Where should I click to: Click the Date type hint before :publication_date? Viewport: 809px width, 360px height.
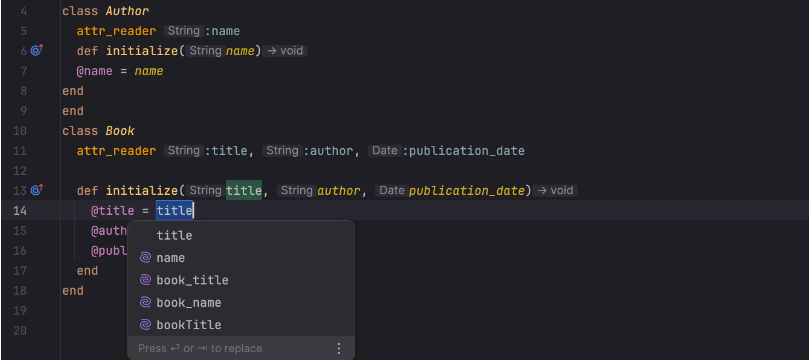click(x=384, y=151)
